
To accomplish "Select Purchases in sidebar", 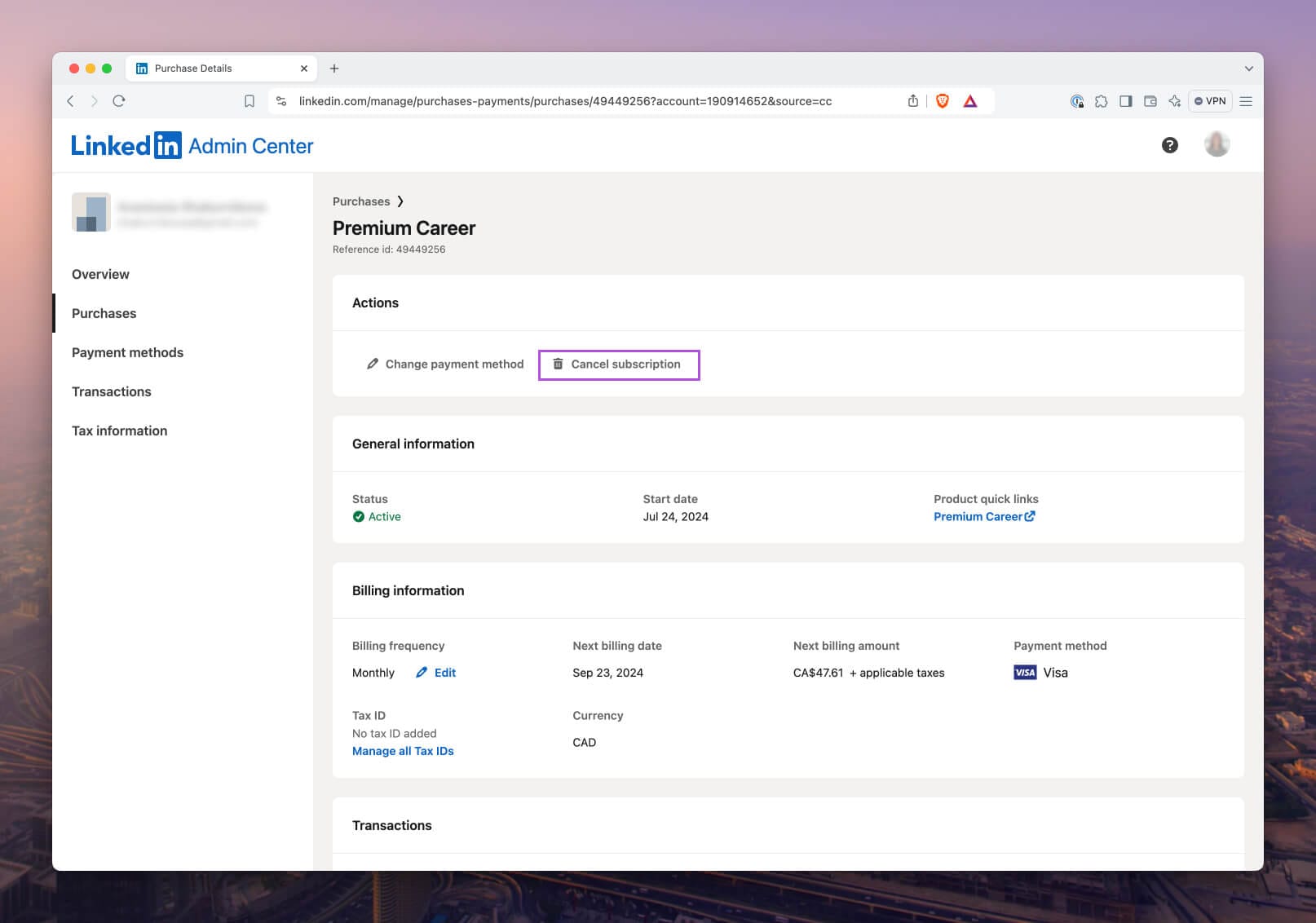I will tap(104, 313).
